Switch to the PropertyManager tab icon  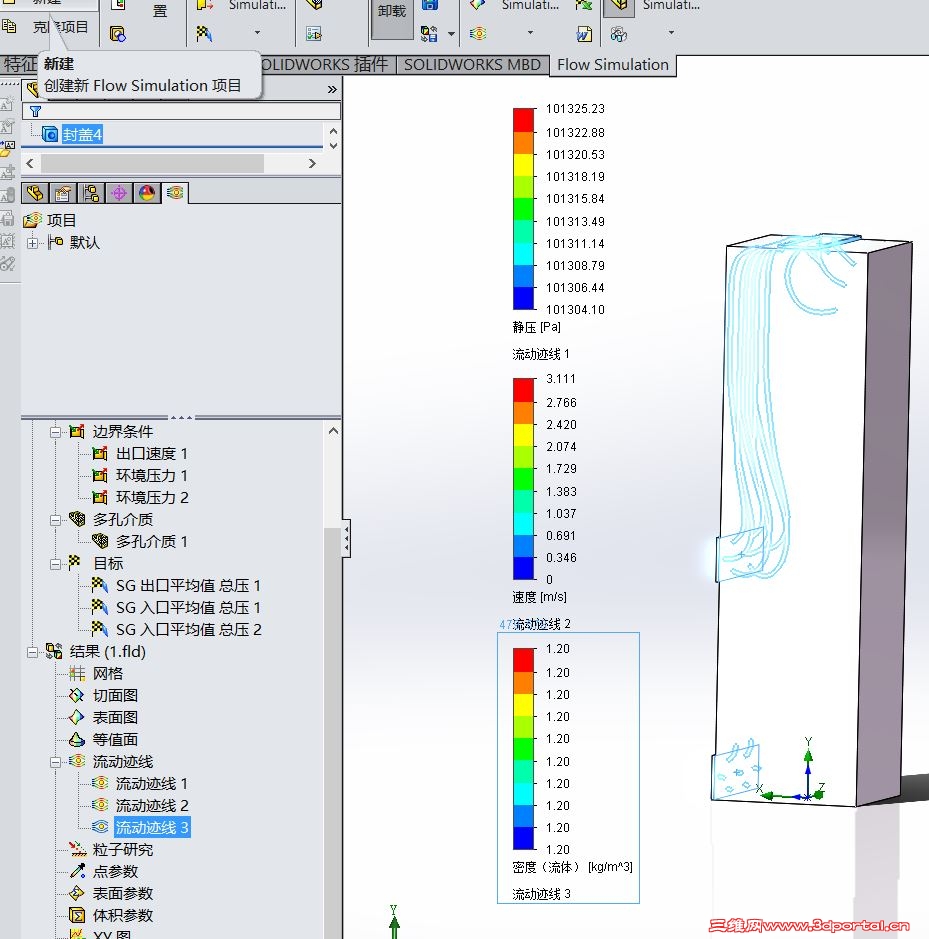pos(63,193)
